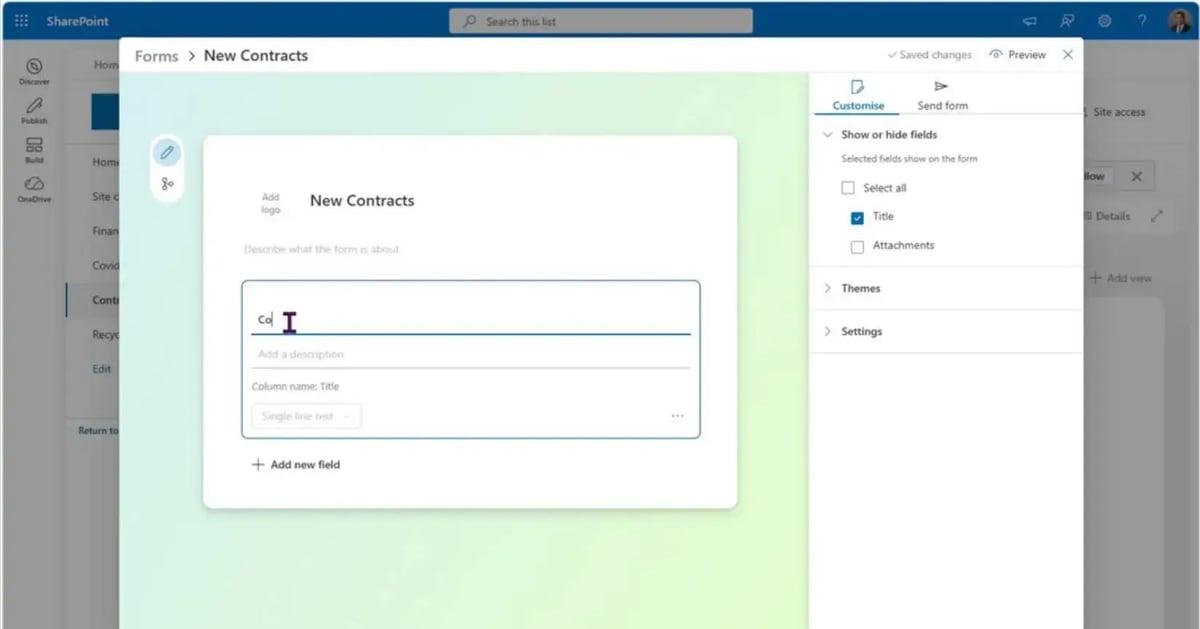Tick the Select all checkbox
The image size is (1200, 629).
[x=848, y=188]
